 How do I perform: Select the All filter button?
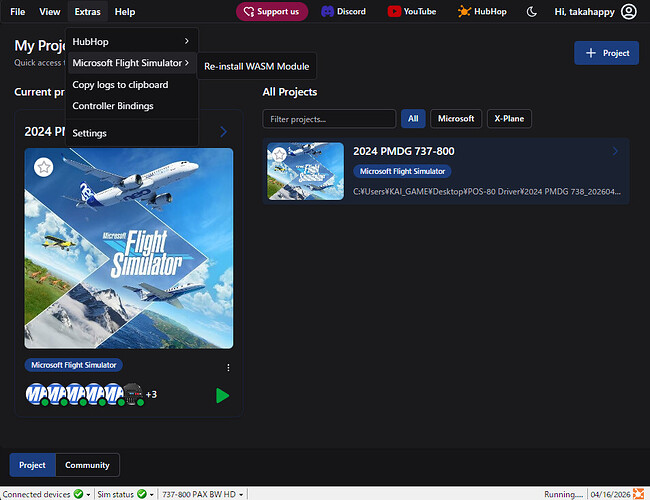pyautogui.click(x=413, y=119)
